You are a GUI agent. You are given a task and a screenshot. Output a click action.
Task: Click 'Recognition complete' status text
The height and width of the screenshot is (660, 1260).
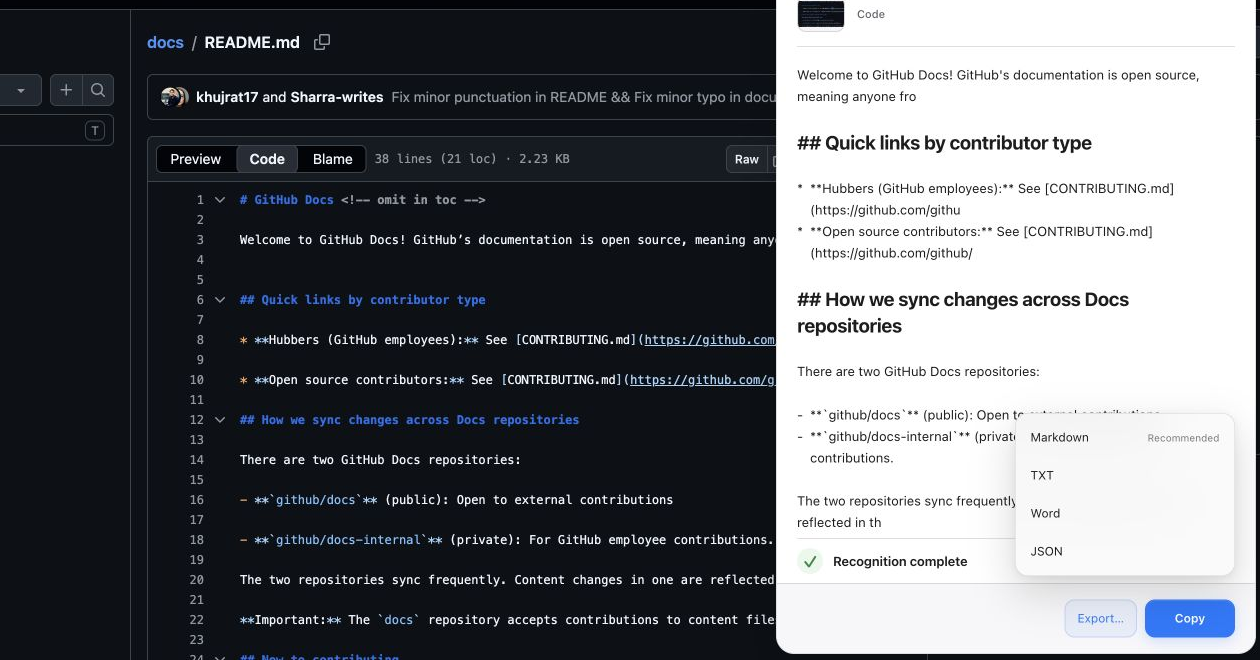click(900, 562)
